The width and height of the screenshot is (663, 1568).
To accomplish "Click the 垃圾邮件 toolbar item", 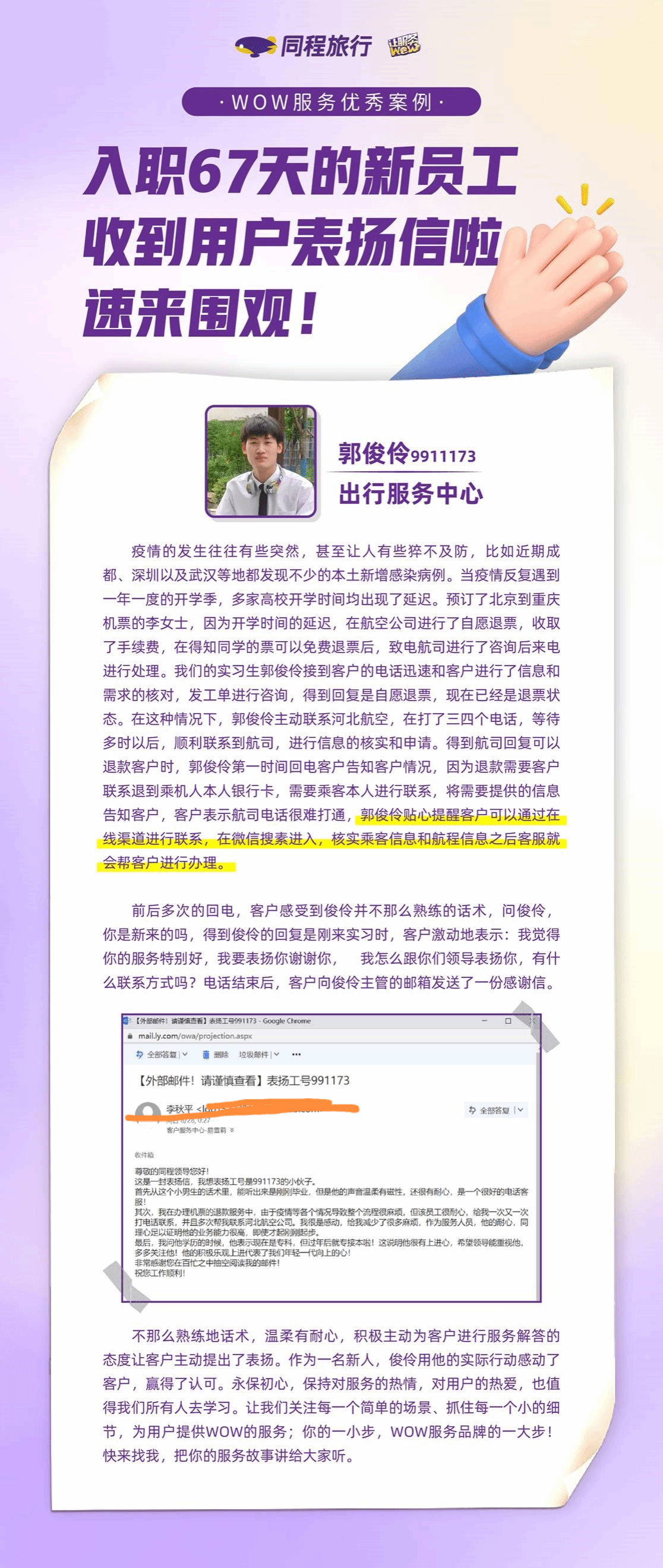I will pyautogui.click(x=252, y=1054).
